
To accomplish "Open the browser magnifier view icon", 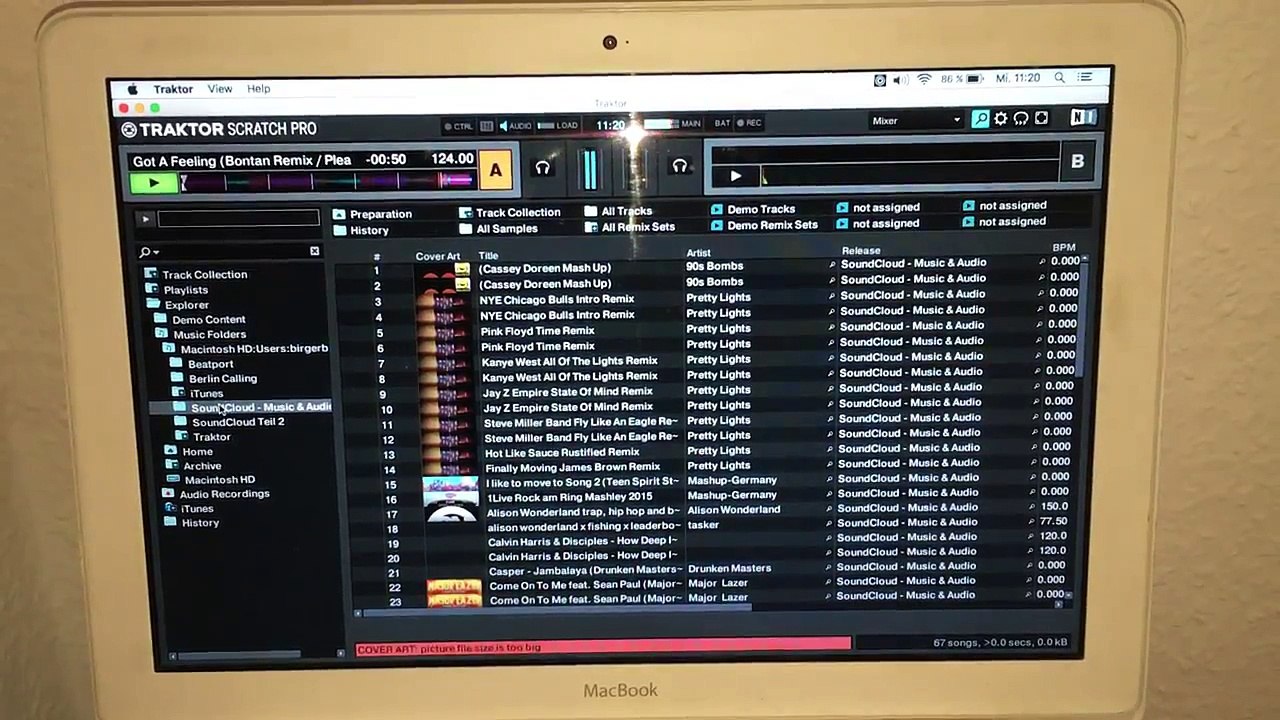I will [981, 119].
